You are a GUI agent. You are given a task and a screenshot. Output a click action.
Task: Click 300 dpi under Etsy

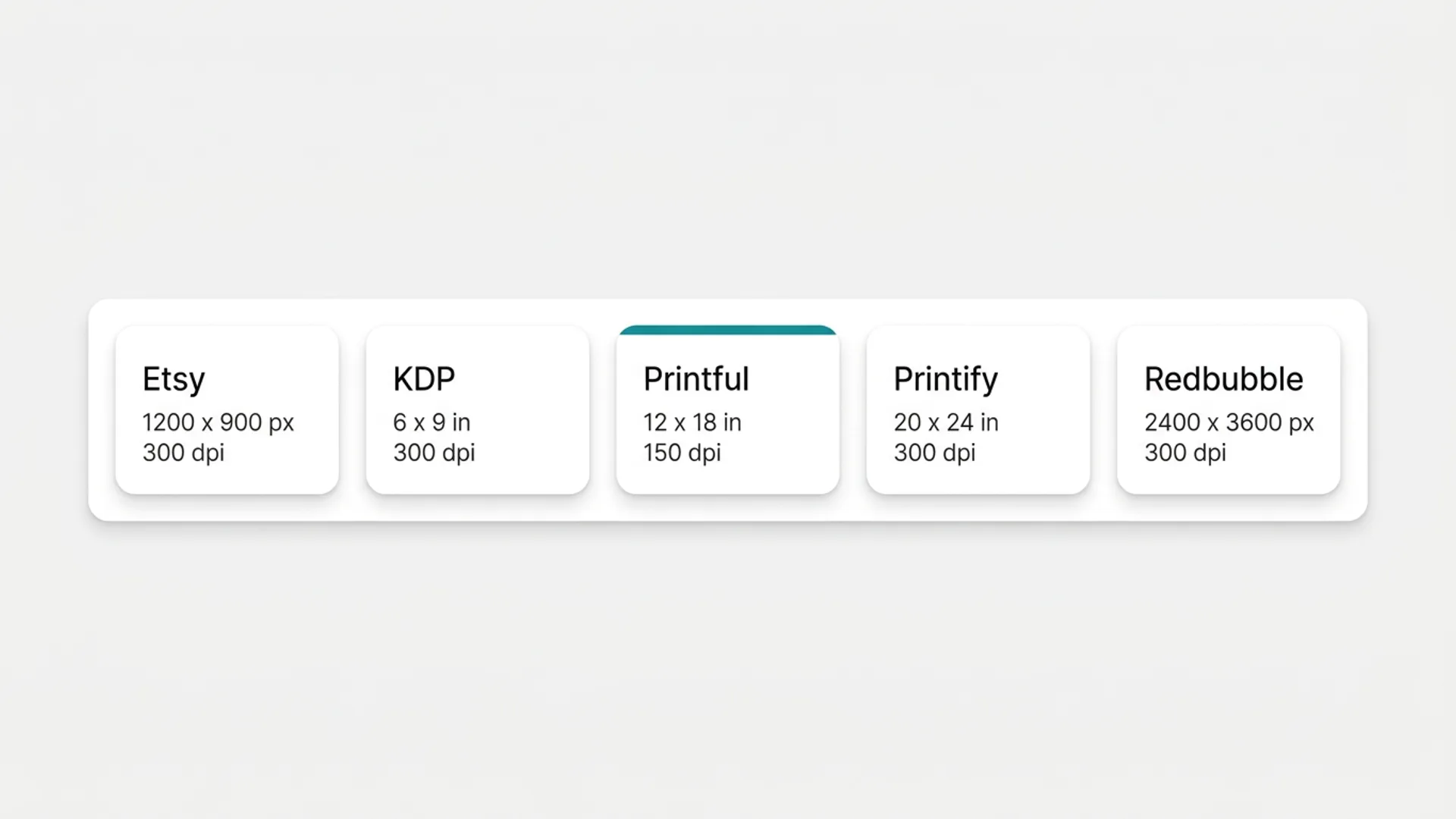(x=184, y=453)
